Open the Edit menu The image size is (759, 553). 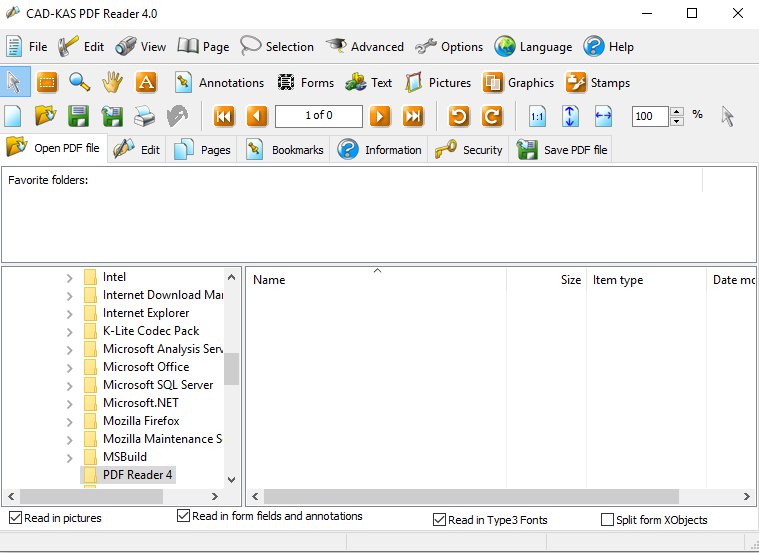(80, 47)
